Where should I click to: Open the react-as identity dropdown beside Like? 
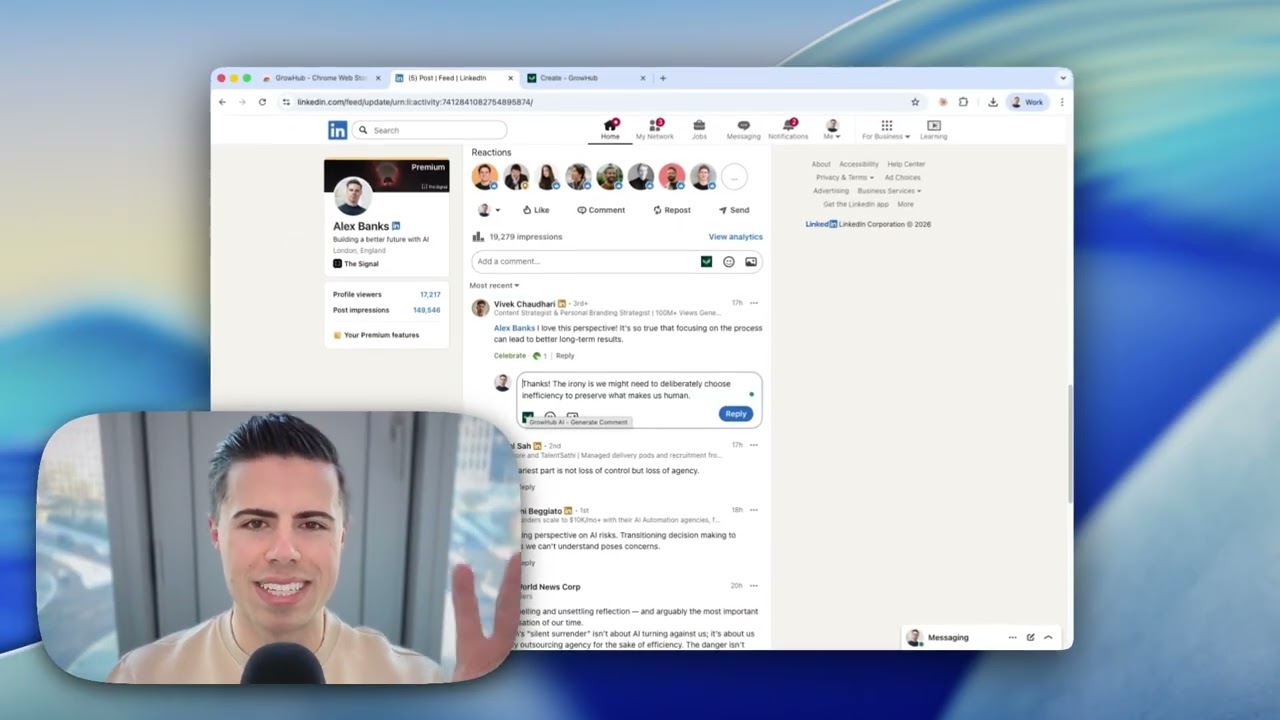point(489,210)
